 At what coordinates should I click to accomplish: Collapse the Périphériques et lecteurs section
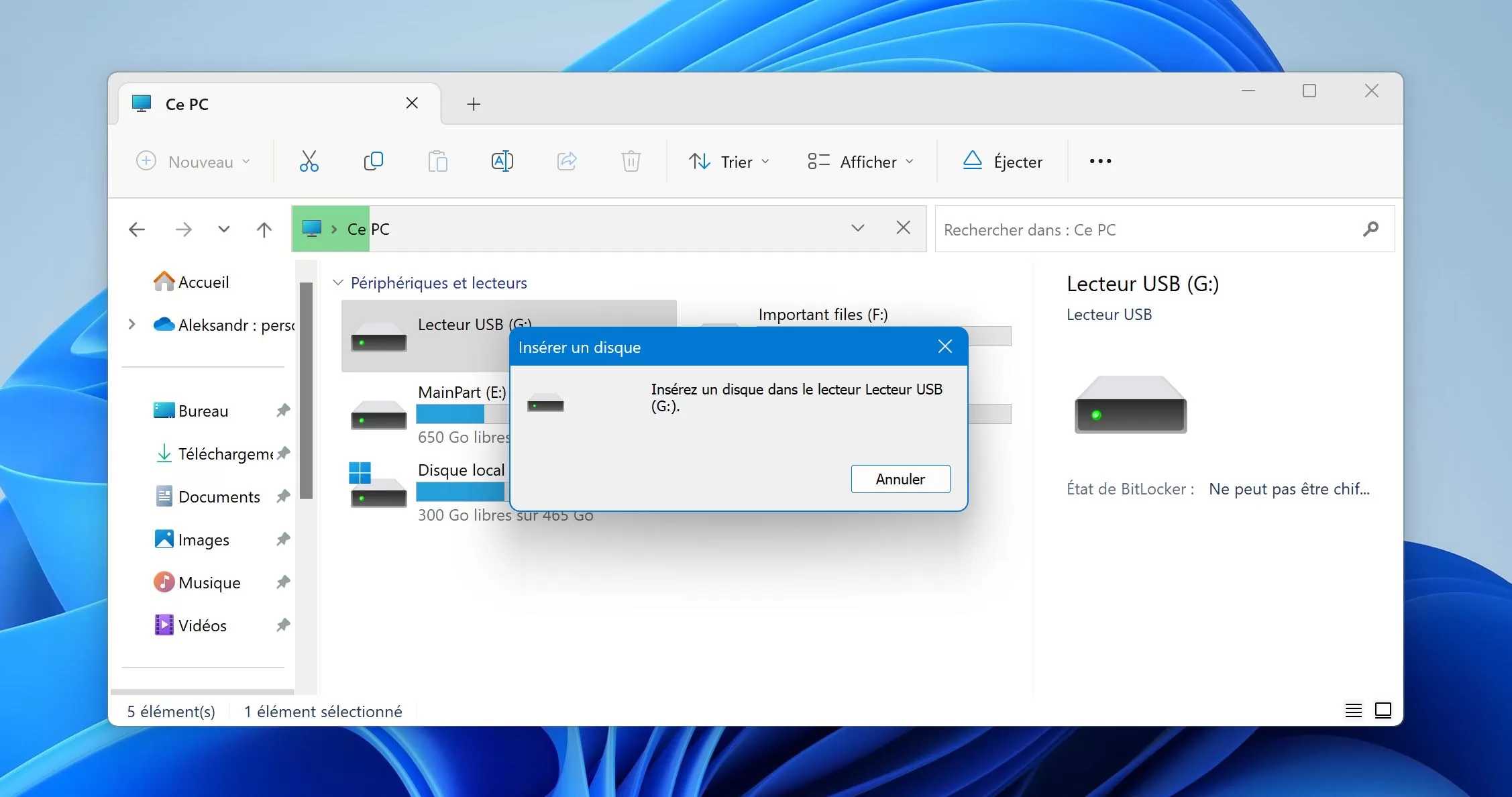pyautogui.click(x=338, y=282)
